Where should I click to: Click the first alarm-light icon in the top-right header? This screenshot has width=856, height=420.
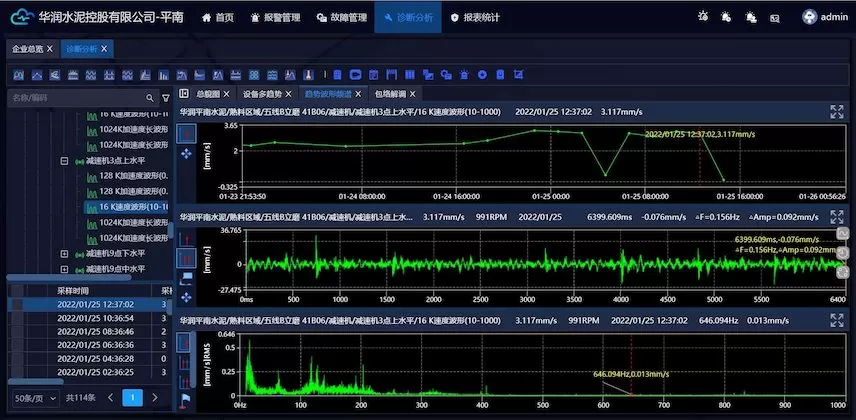pyautogui.click(x=703, y=17)
